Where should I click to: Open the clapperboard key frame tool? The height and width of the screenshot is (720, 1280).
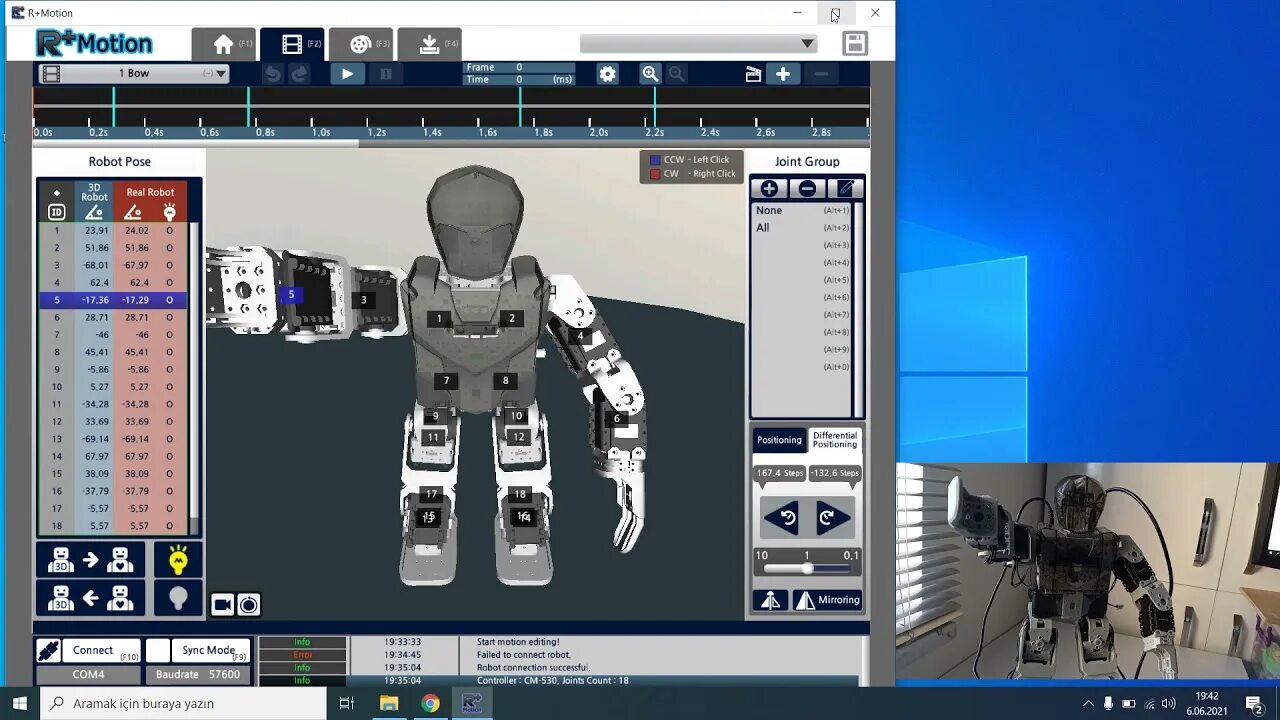[753, 73]
